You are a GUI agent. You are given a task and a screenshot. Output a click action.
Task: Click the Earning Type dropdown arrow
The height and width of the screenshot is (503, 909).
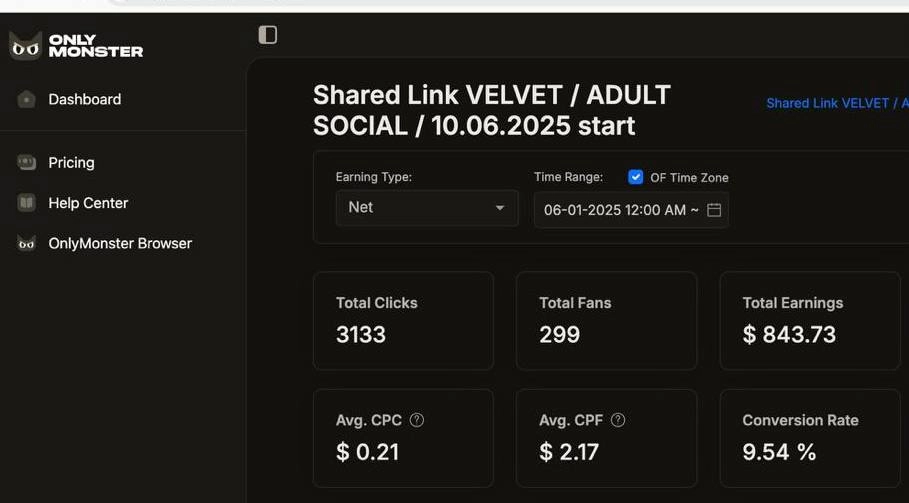[500, 208]
